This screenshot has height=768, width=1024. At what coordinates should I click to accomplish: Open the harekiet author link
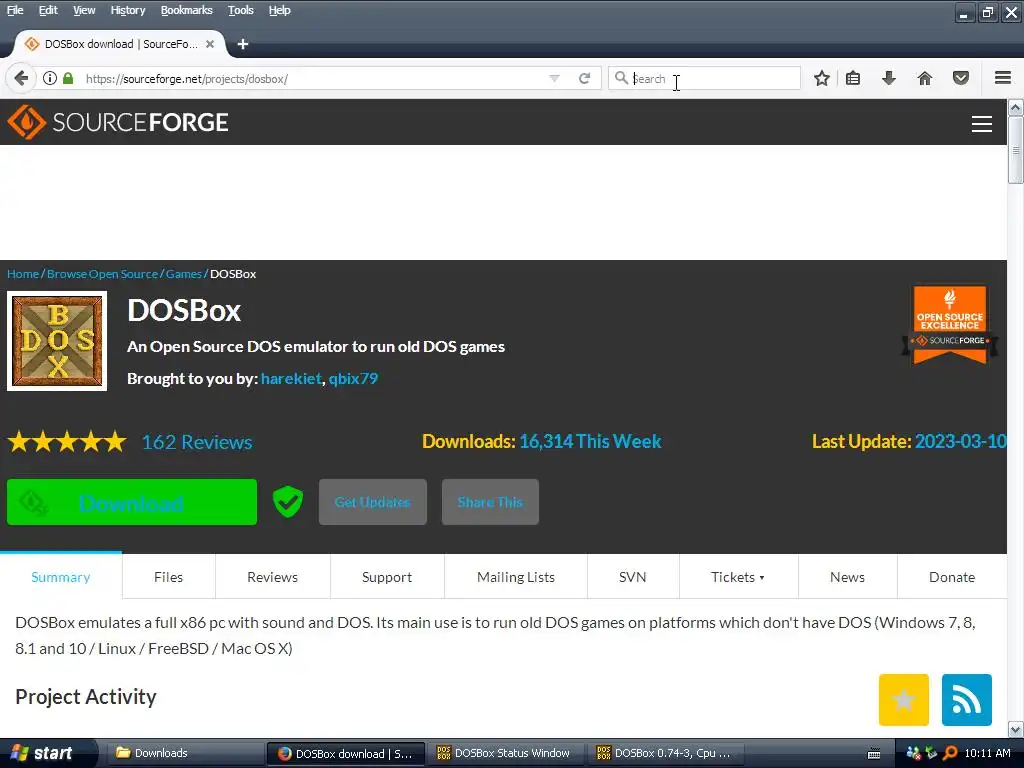click(x=291, y=378)
